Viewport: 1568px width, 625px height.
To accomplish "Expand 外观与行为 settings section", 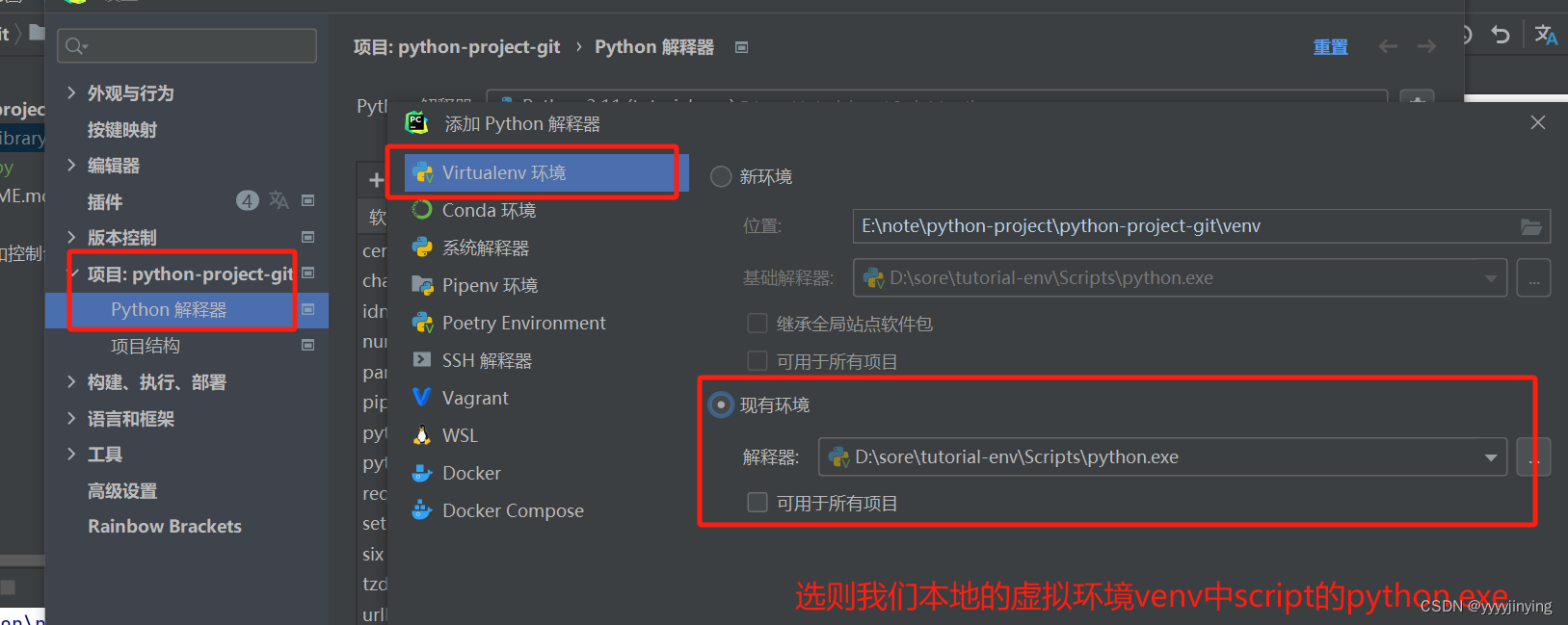I will 71,92.
